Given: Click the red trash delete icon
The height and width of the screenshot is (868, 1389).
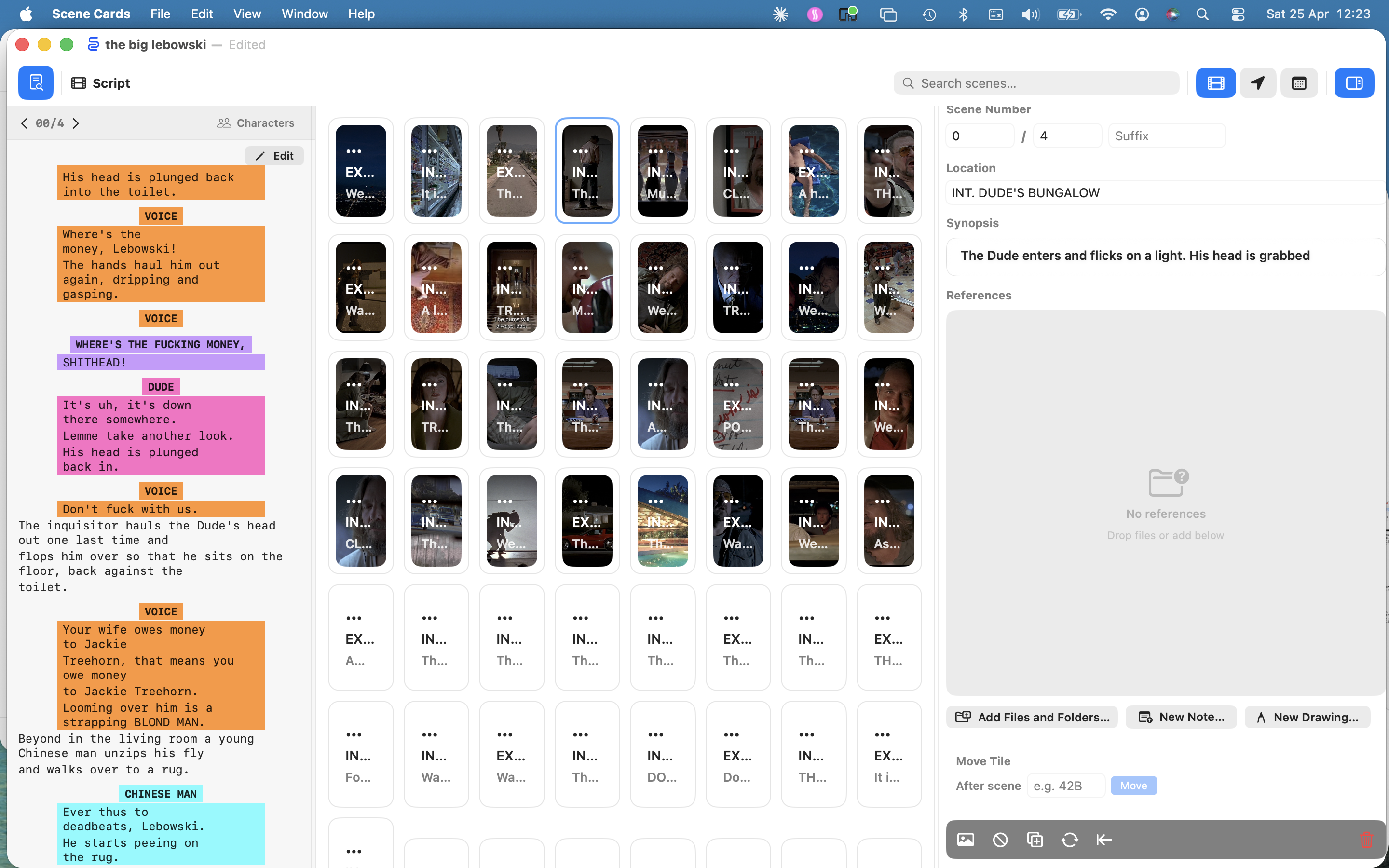Looking at the screenshot, I should [1367, 840].
